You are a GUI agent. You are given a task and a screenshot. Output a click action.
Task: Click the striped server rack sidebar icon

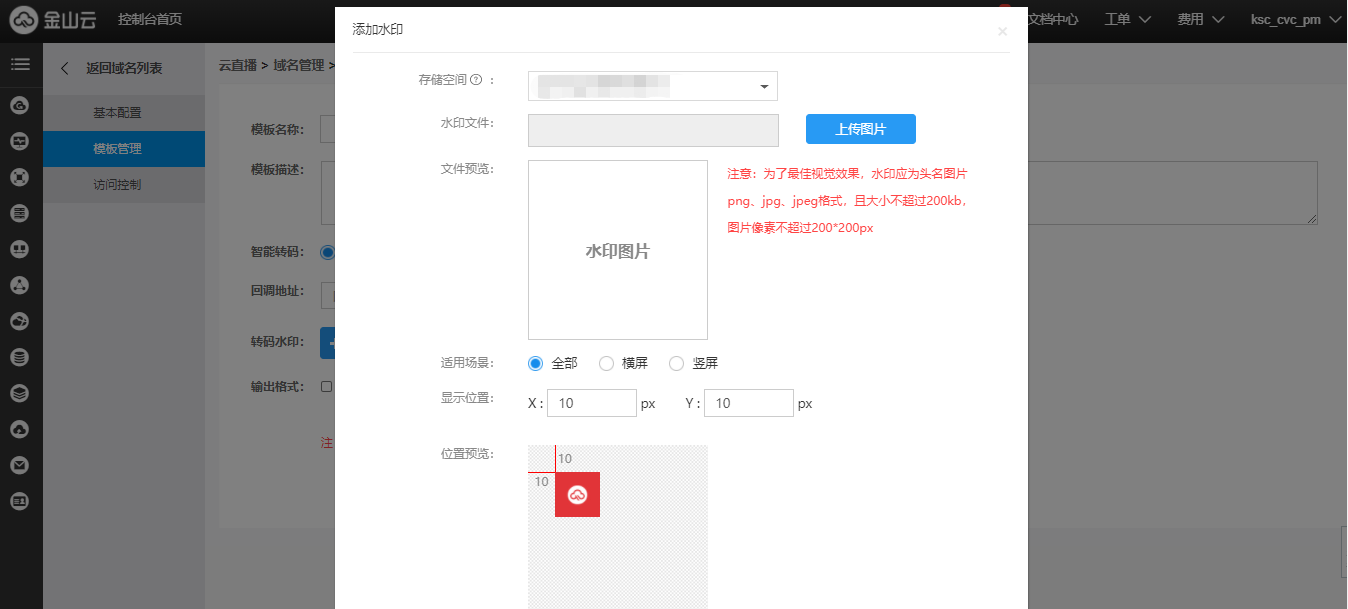click(x=19, y=213)
